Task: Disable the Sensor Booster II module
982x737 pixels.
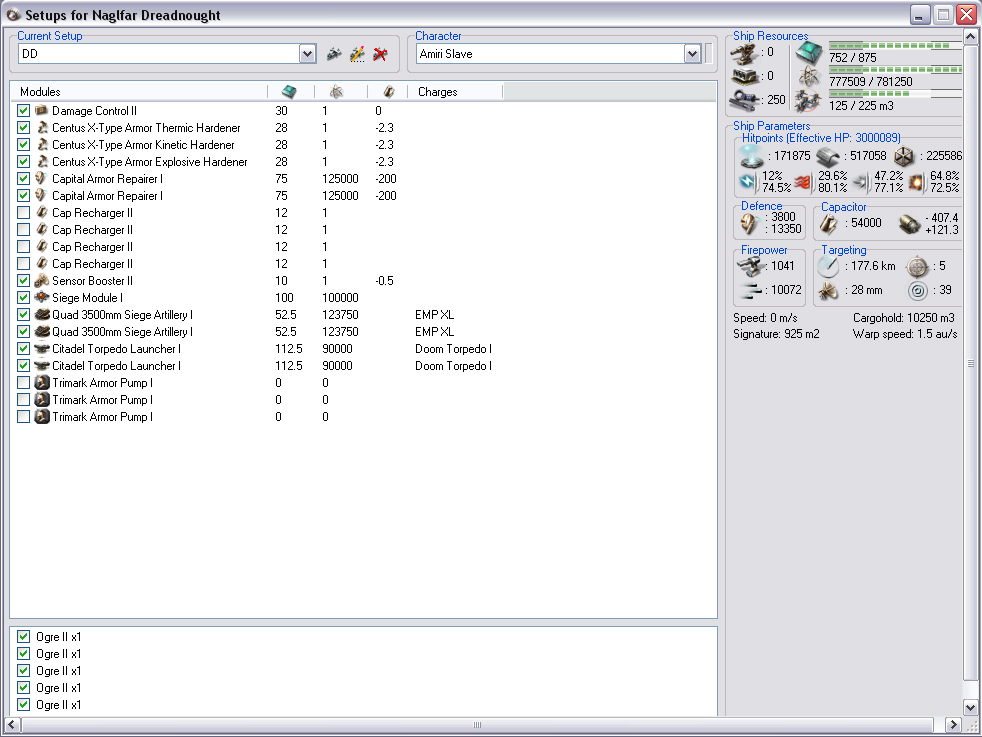Action: (x=24, y=281)
